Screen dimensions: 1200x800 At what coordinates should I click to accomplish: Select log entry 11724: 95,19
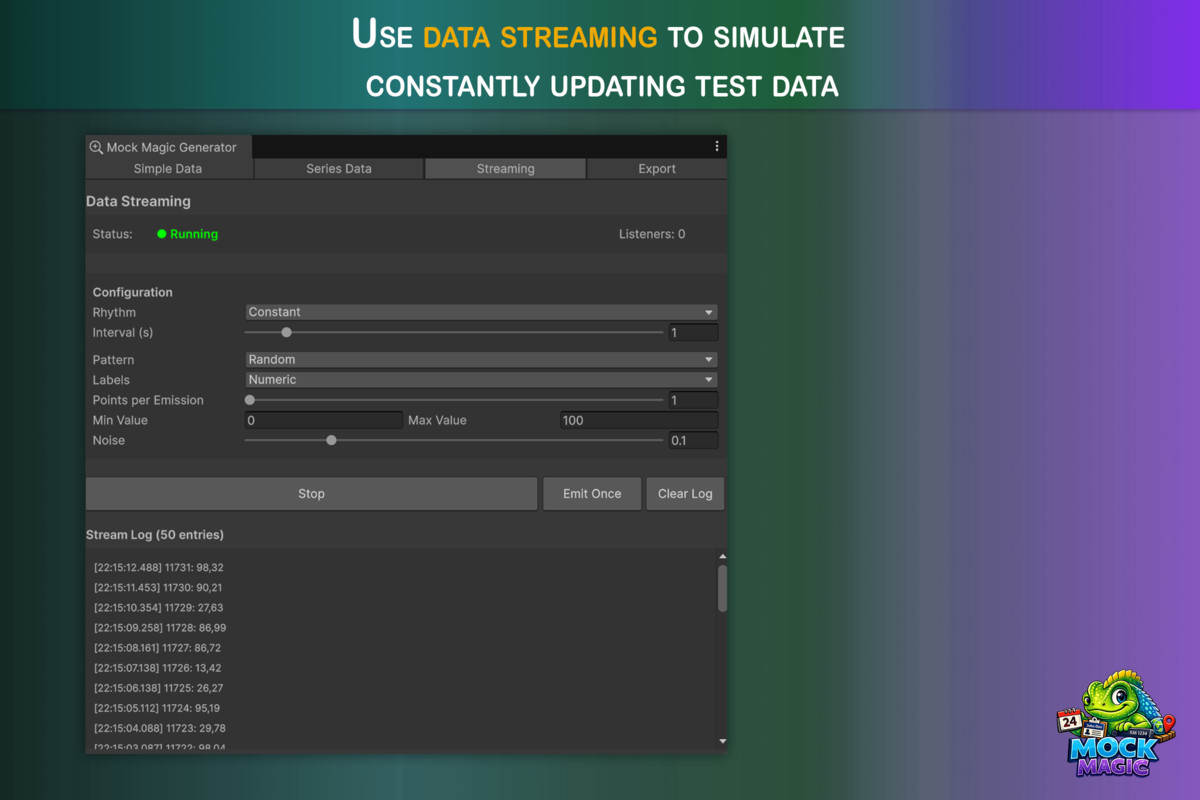click(x=157, y=708)
